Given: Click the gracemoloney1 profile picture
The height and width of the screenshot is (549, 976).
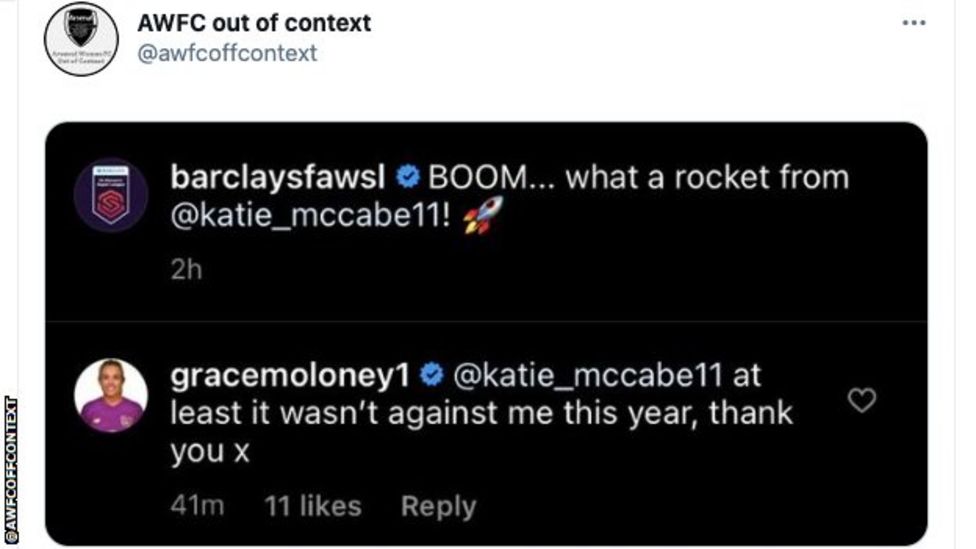Looking at the screenshot, I should pyautogui.click(x=112, y=395).
